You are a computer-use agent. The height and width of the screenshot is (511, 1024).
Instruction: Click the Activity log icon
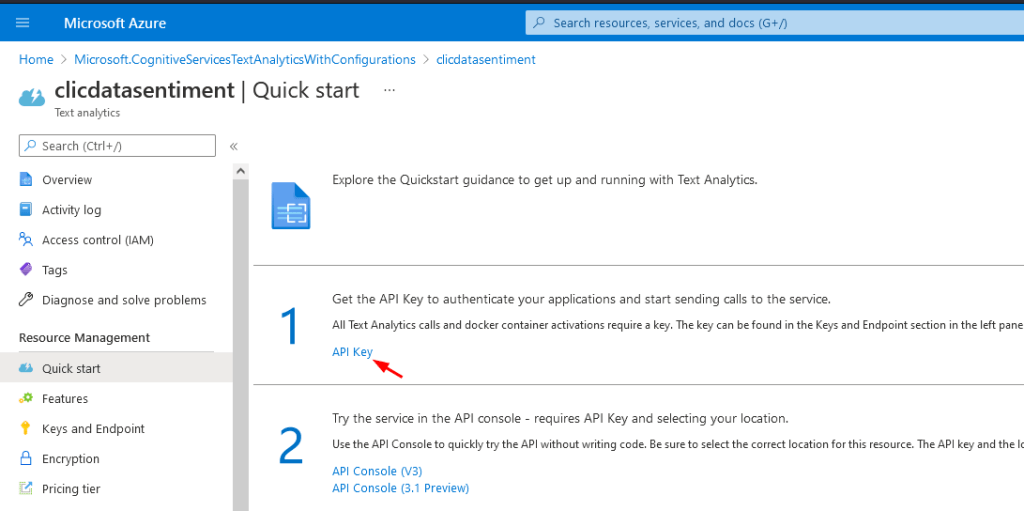click(x=25, y=210)
